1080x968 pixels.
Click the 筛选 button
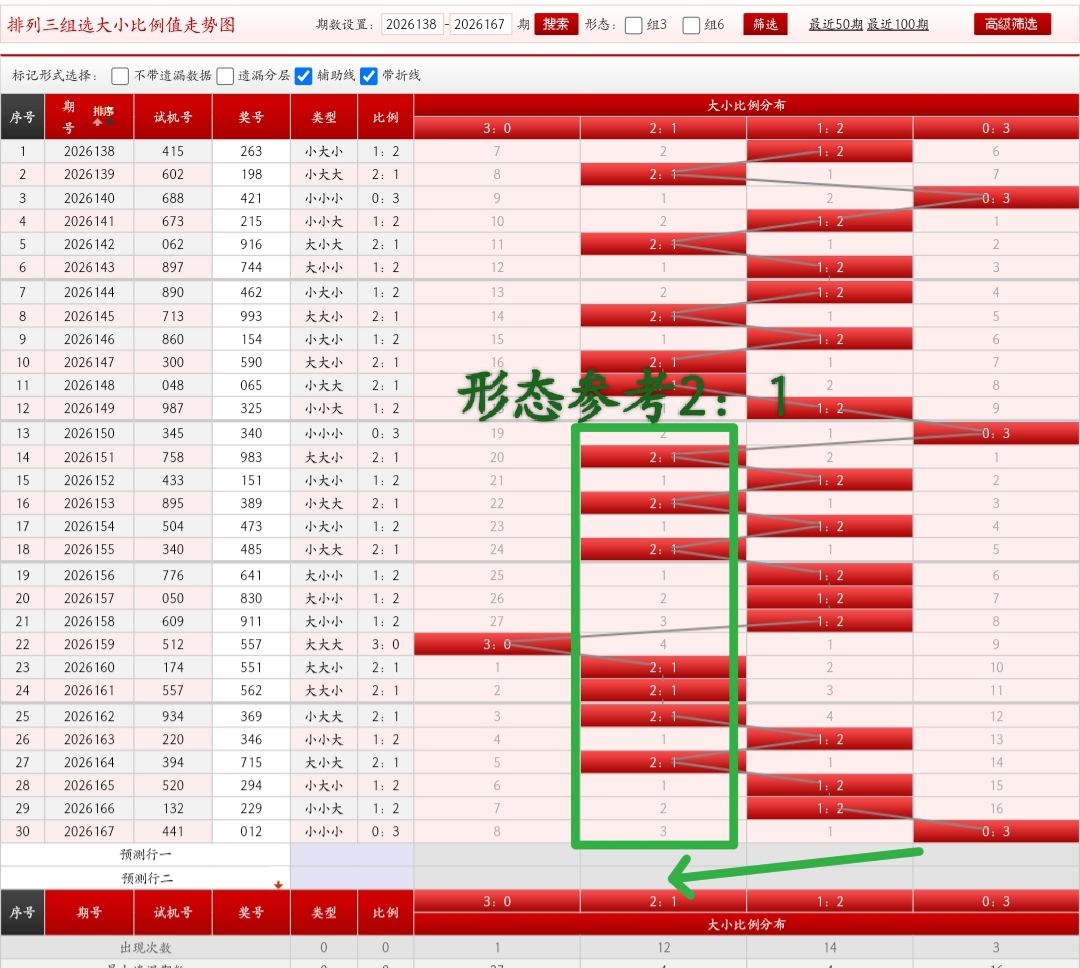[765, 24]
